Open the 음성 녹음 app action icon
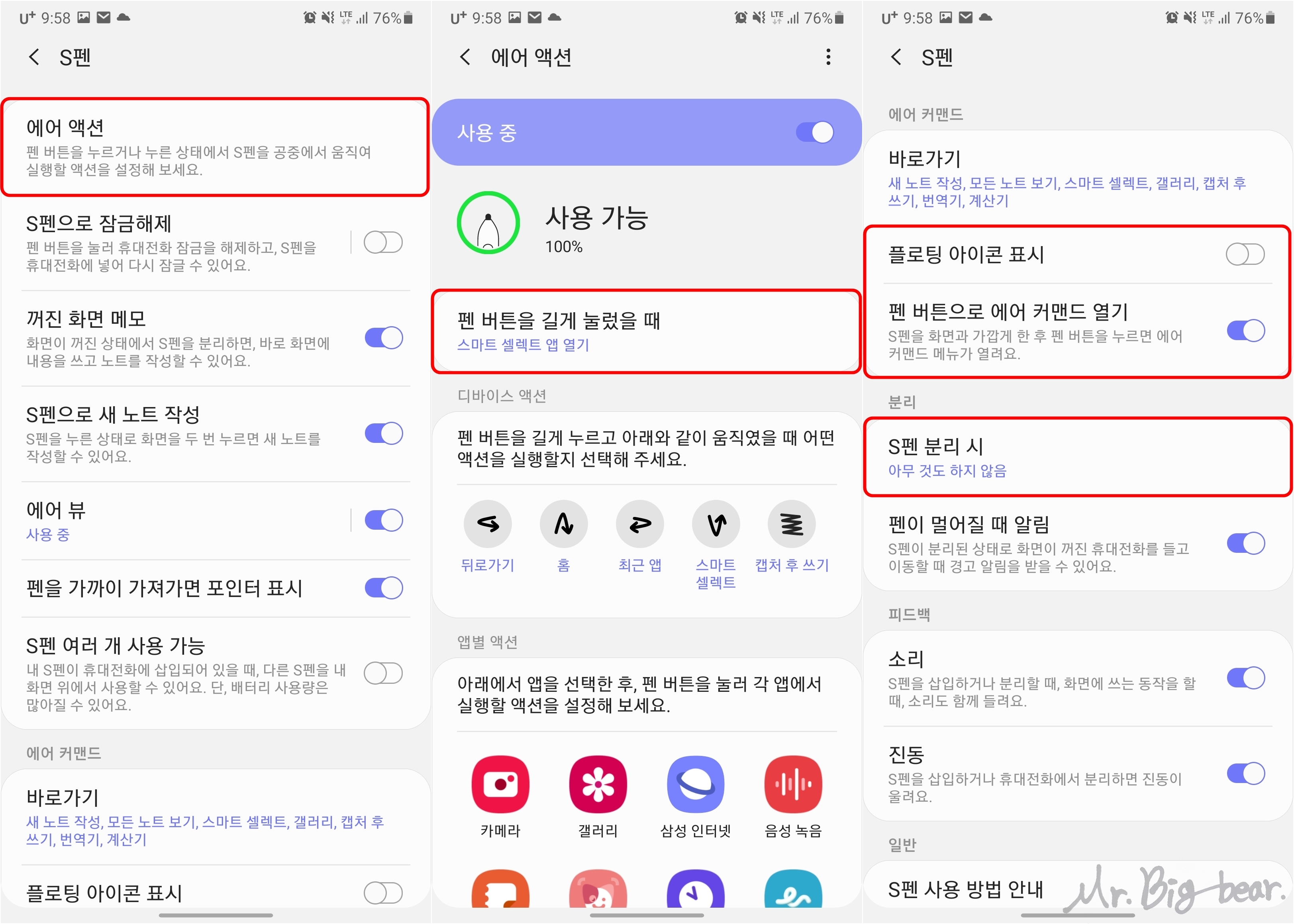 [x=793, y=784]
